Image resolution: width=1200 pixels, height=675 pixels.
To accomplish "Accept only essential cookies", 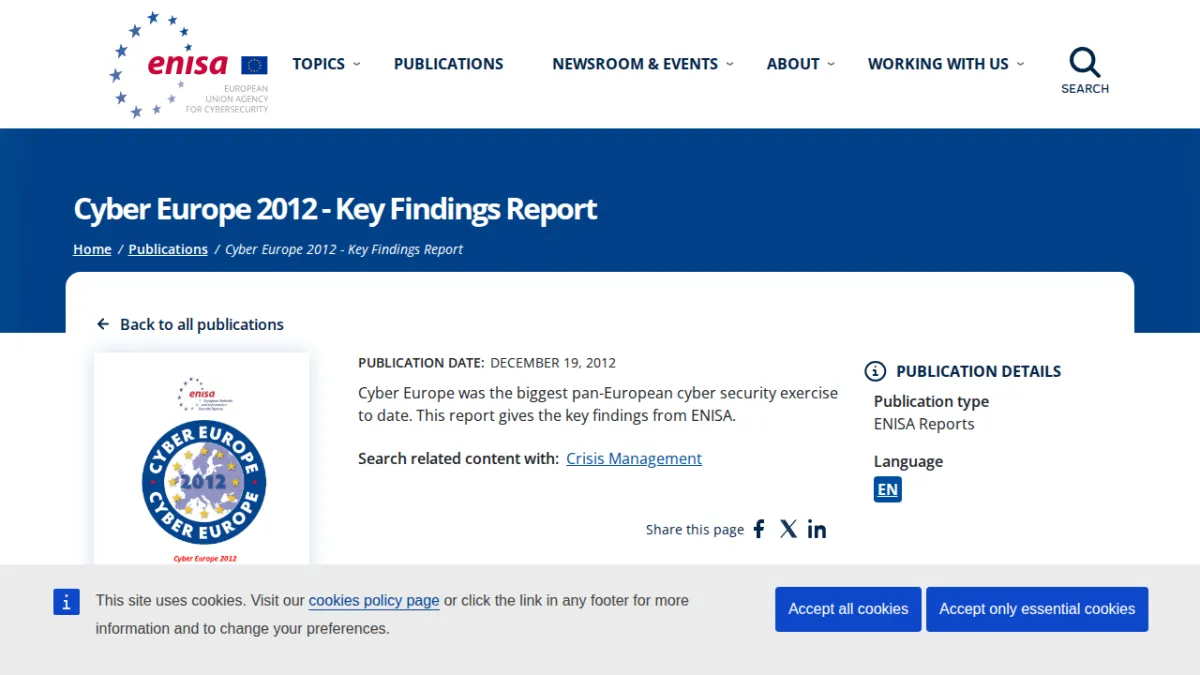I will [1037, 609].
